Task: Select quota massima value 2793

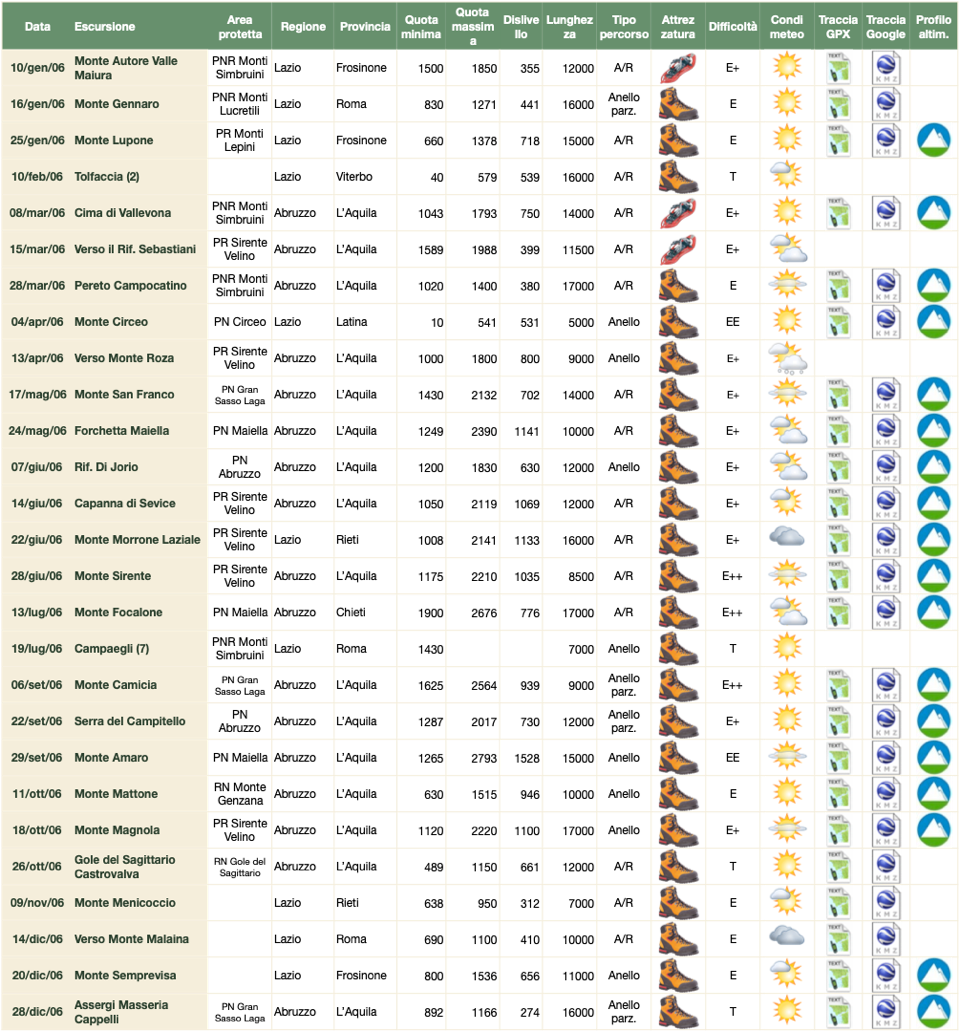Action: (x=484, y=758)
